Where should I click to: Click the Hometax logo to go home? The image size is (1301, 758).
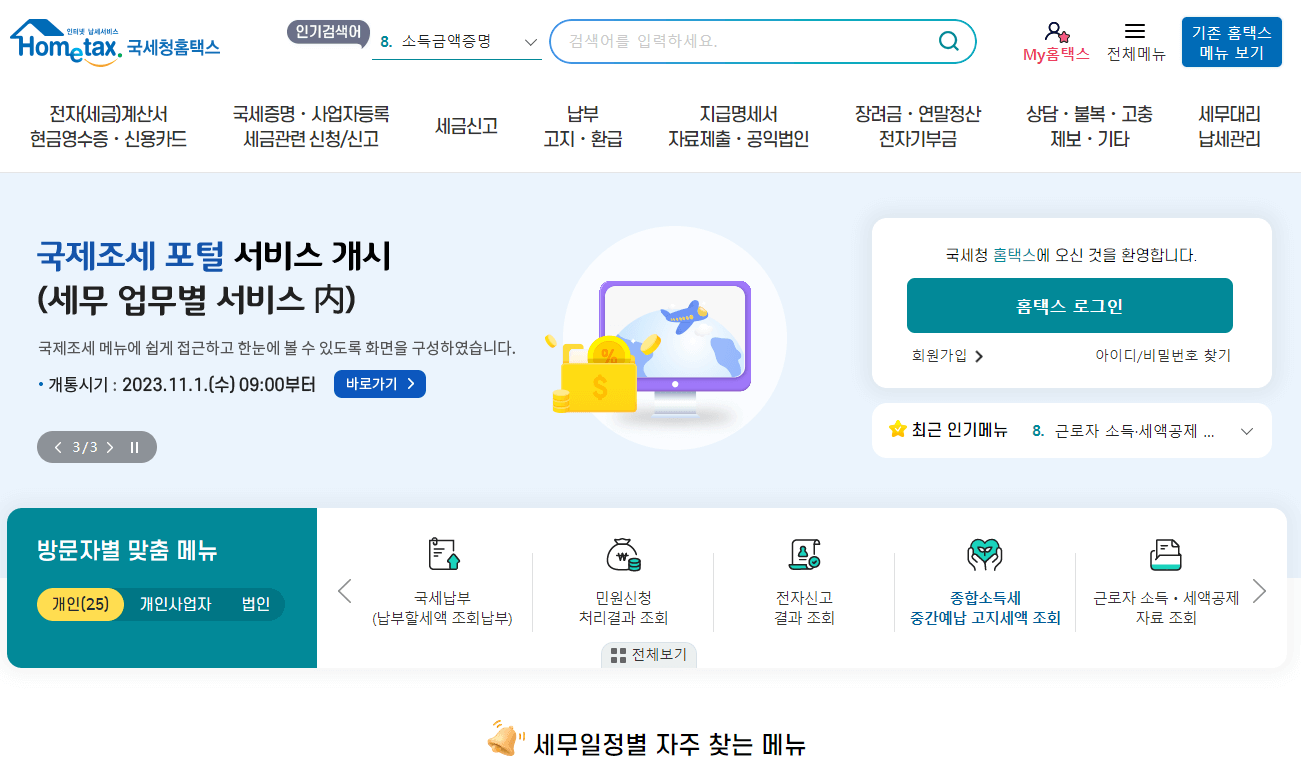coord(113,41)
